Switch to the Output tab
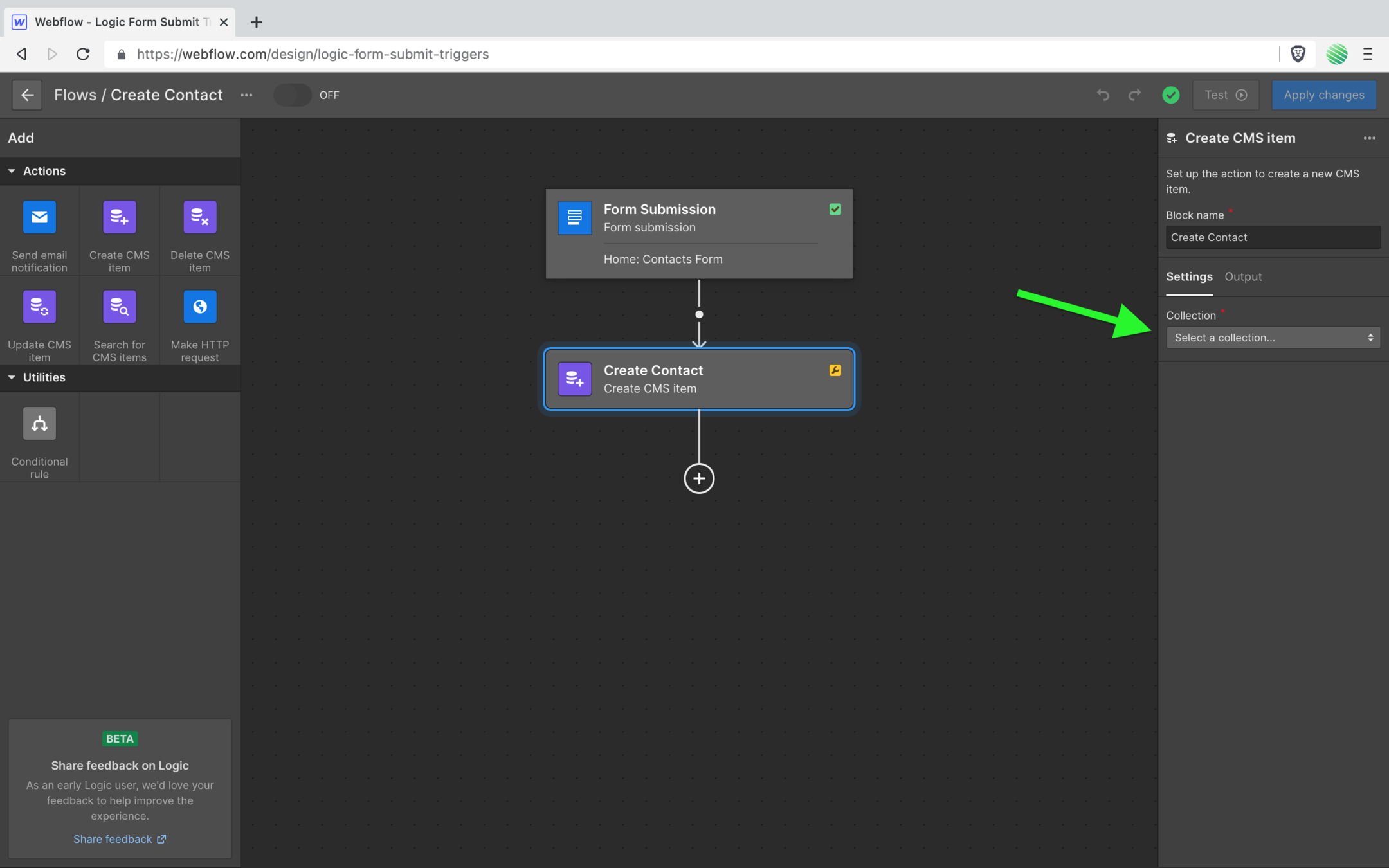1389x868 pixels. pyautogui.click(x=1243, y=276)
